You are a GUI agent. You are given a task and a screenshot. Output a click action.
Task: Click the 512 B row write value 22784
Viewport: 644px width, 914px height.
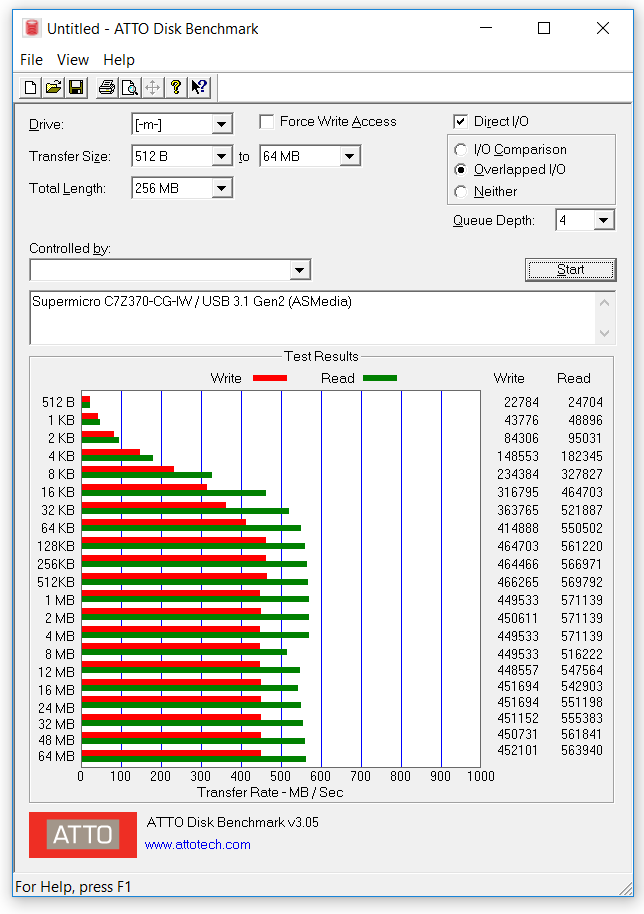[521, 402]
